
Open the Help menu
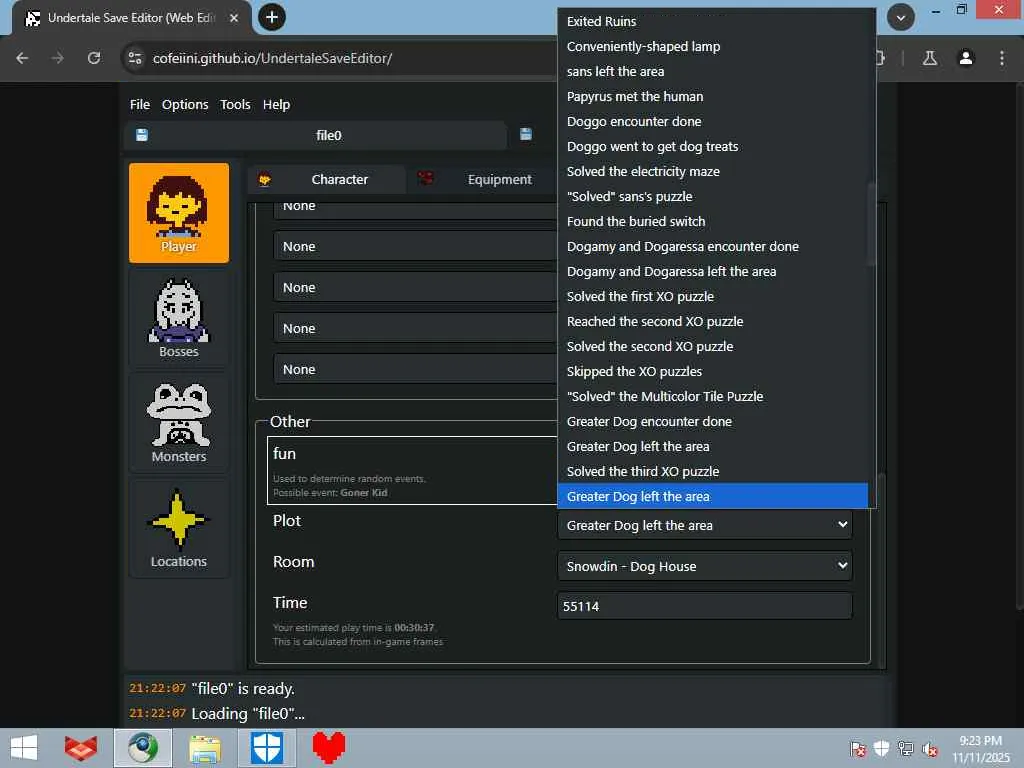click(x=276, y=104)
